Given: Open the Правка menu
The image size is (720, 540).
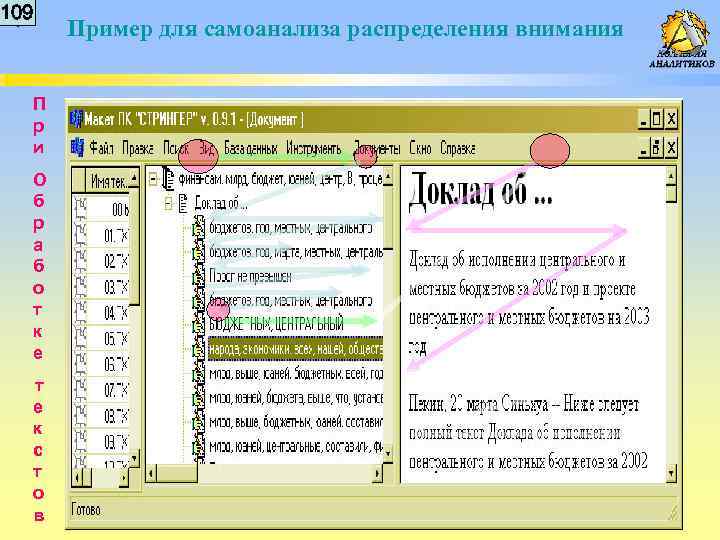Looking at the screenshot, I should pyautogui.click(x=138, y=148).
